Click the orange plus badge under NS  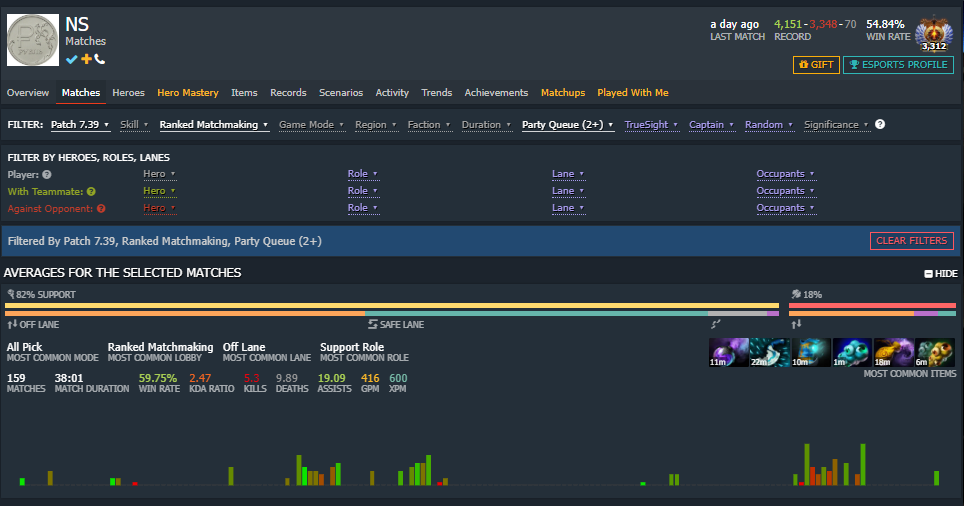coord(86,58)
